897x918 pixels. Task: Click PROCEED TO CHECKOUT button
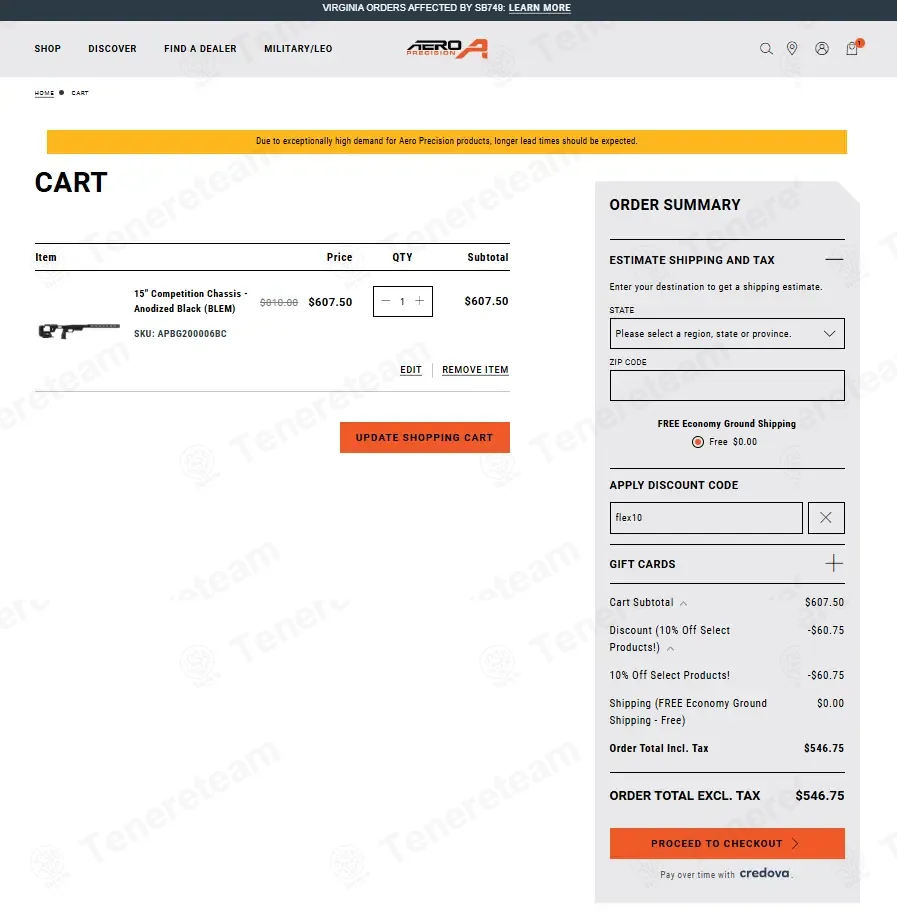click(727, 844)
